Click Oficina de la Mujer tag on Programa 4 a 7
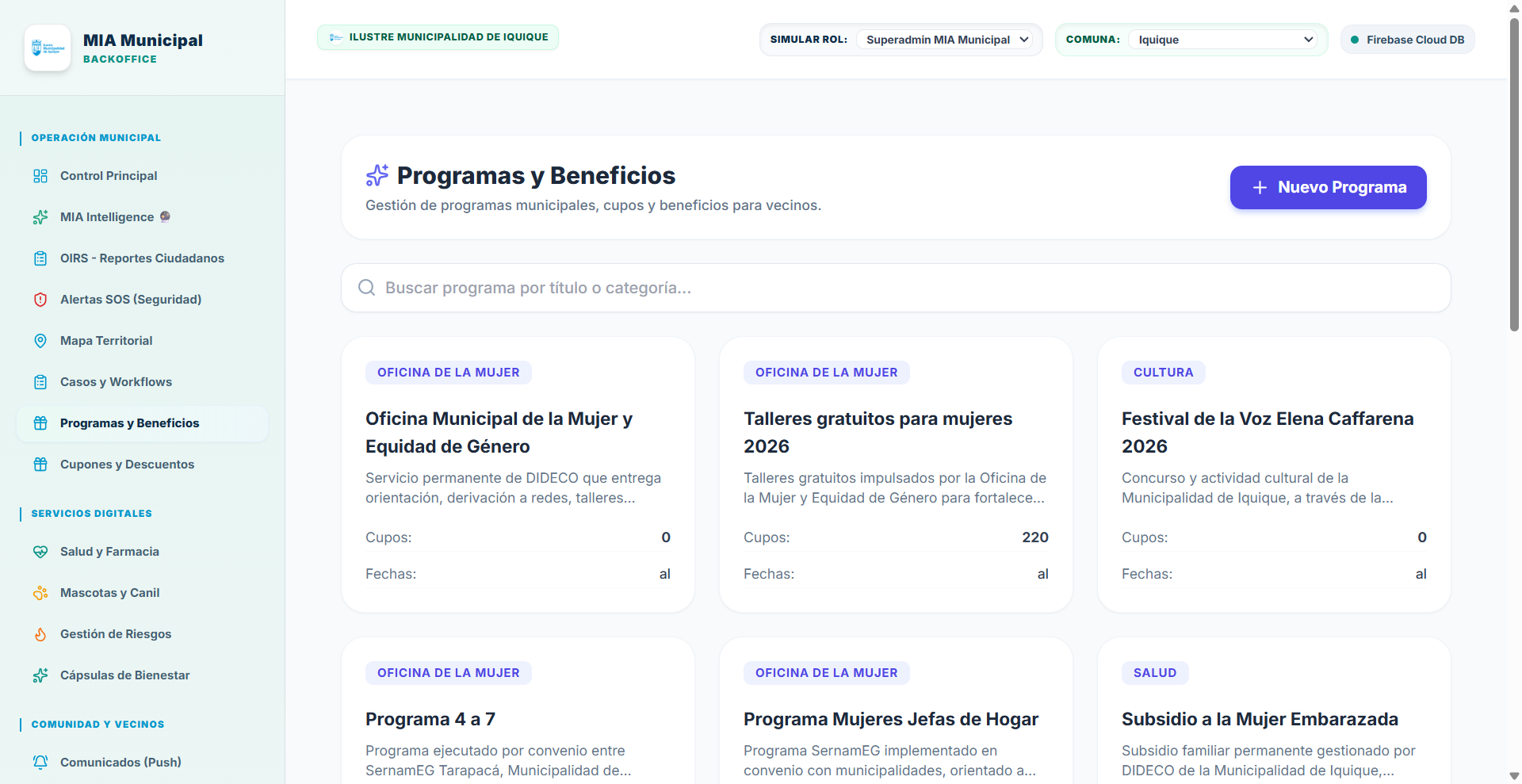This screenshot has width=1522, height=784. click(448, 673)
